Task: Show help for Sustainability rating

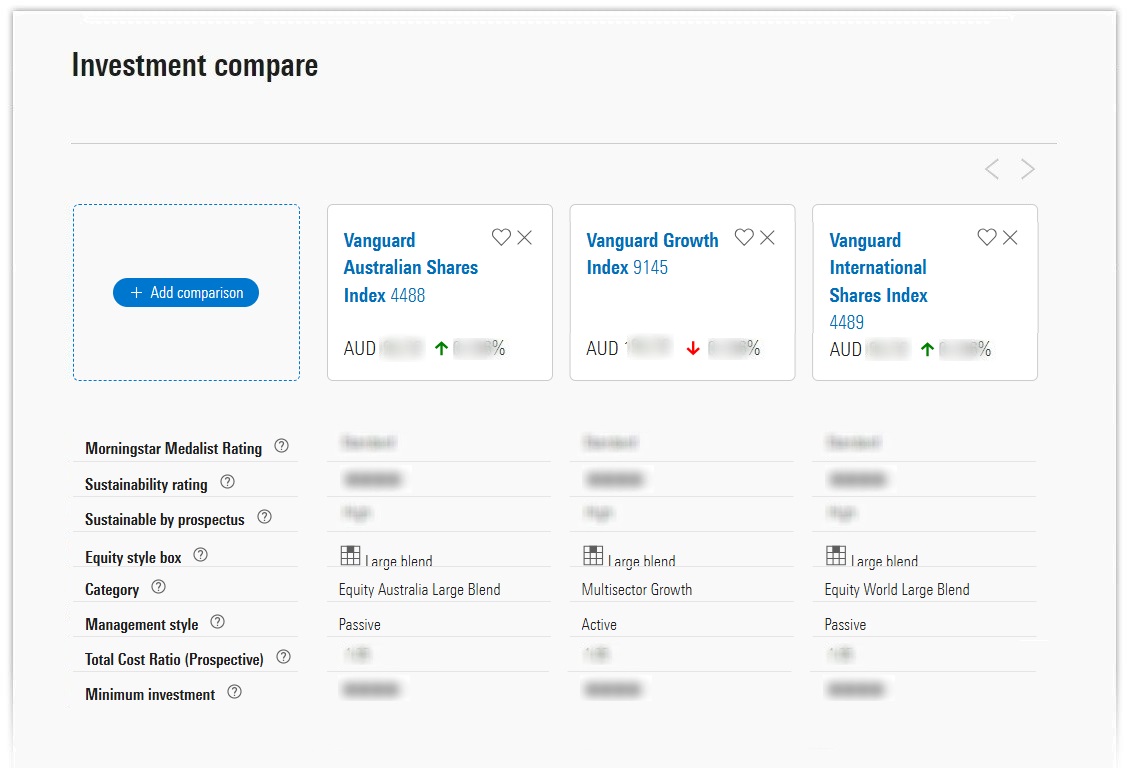Action: 227,482
